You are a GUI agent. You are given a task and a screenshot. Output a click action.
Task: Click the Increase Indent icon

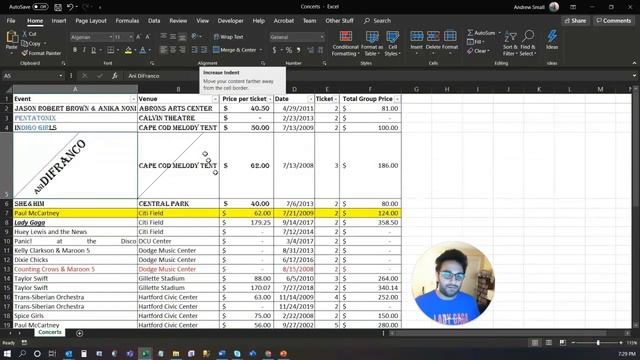(x=204, y=50)
